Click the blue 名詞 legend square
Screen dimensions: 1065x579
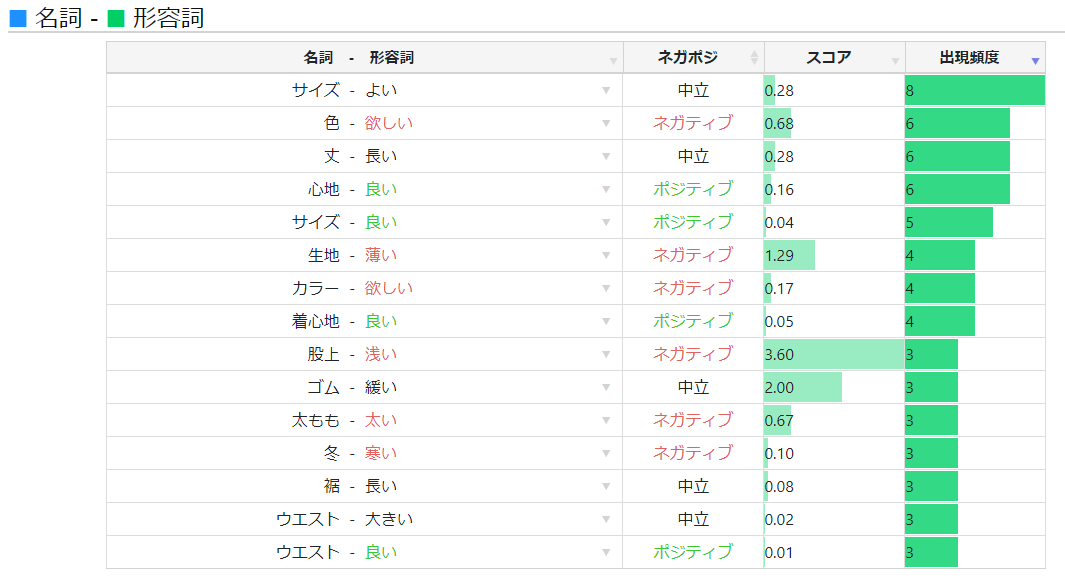click(17, 18)
